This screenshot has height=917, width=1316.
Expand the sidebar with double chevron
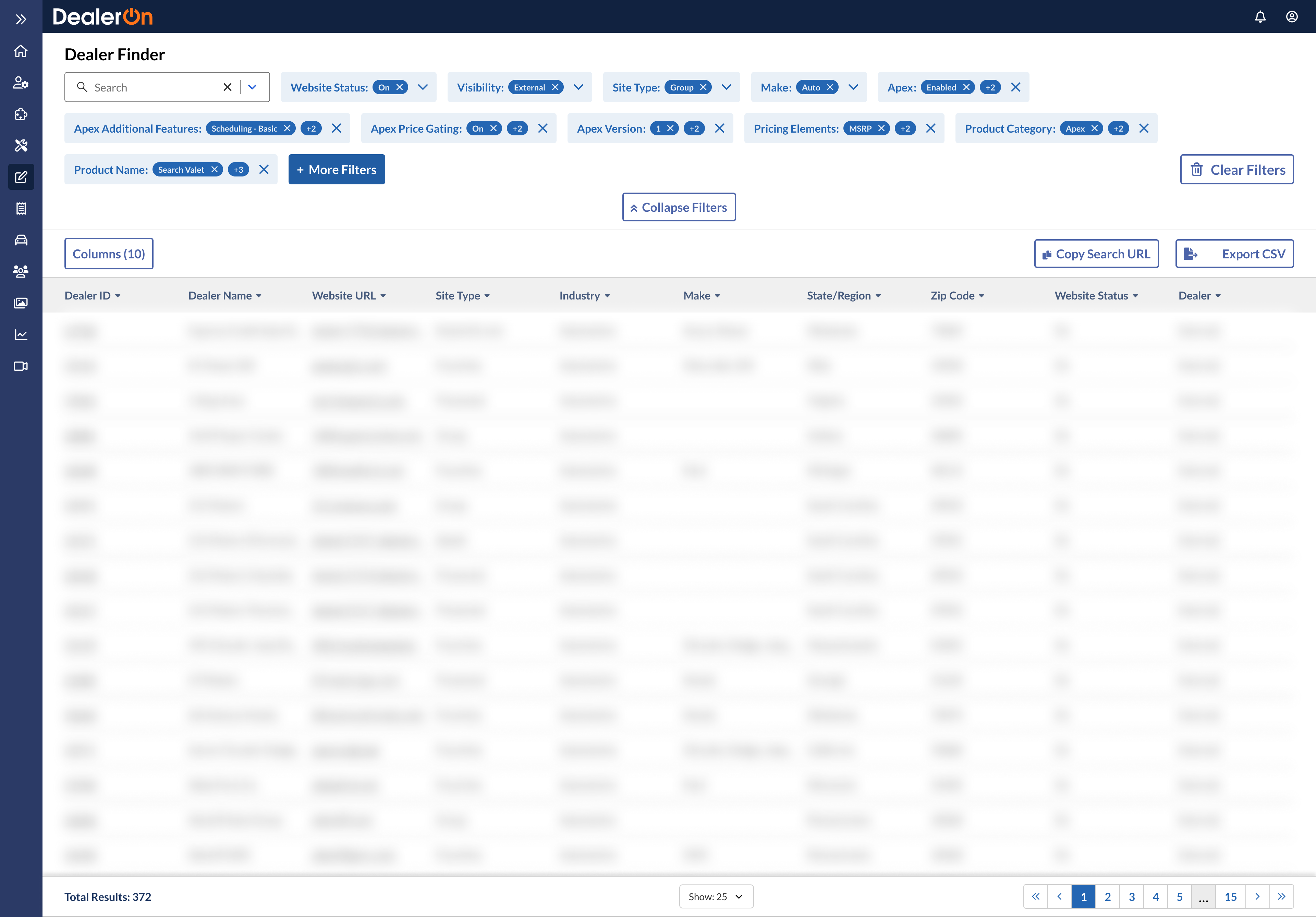coord(21,20)
